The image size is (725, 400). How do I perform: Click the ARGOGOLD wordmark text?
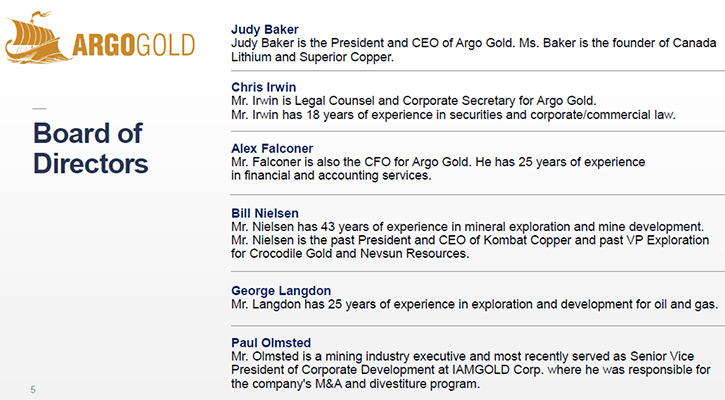pos(134,45)
